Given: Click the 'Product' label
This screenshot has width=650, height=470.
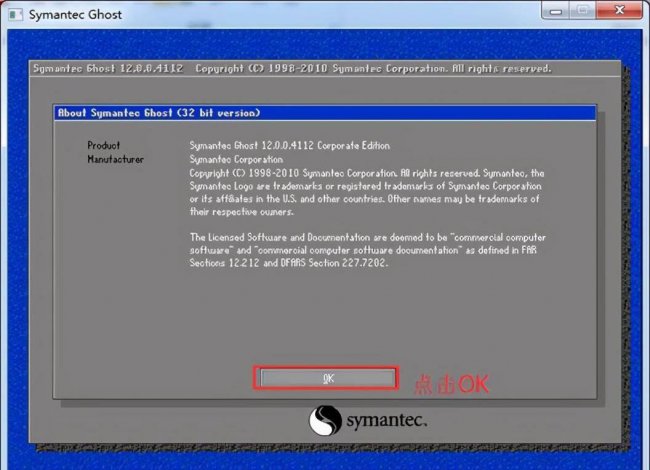Looking at the screenshot, I should coord(104,145).
